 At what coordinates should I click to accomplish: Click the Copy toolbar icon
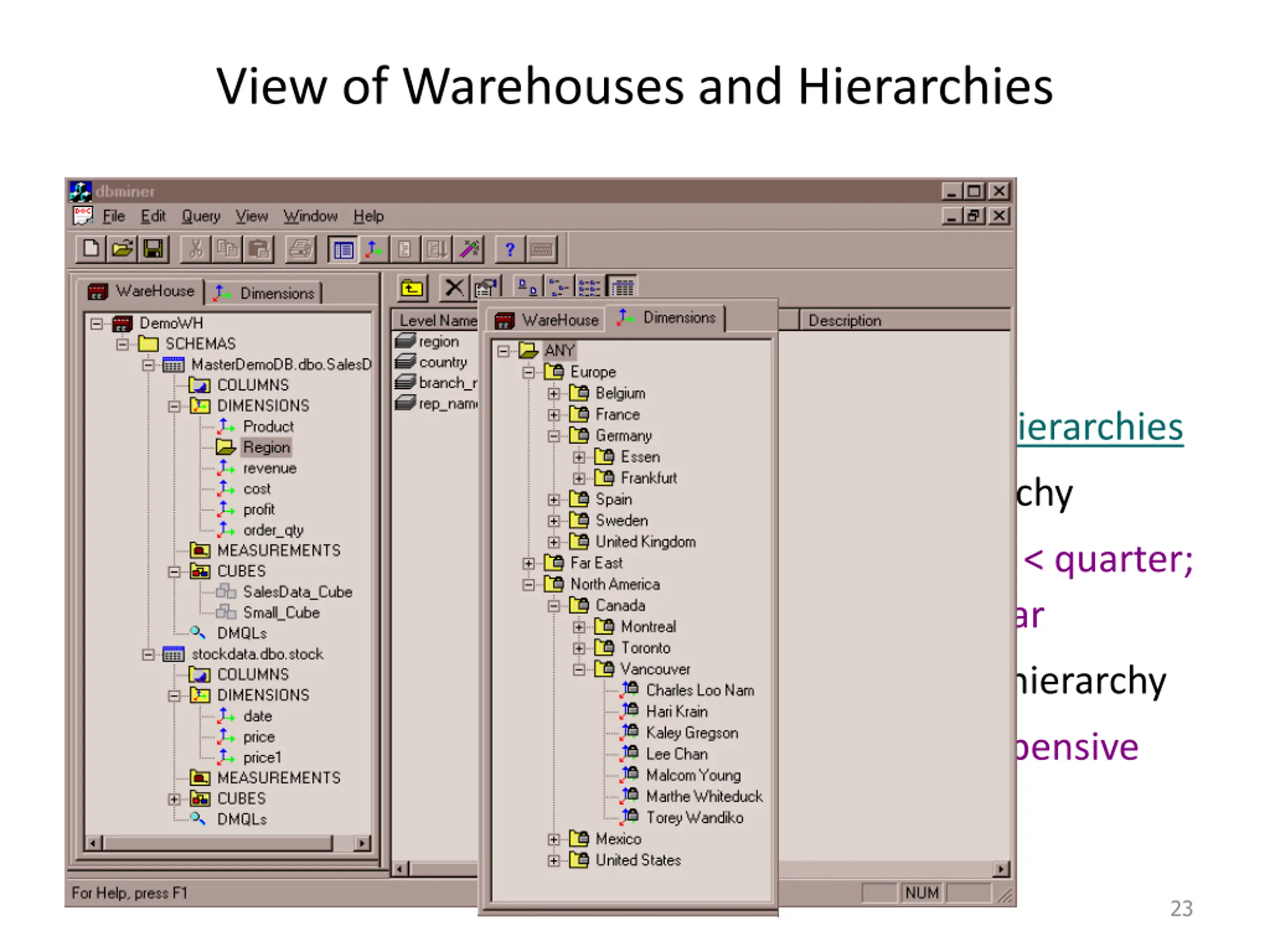tap(227, 249)
